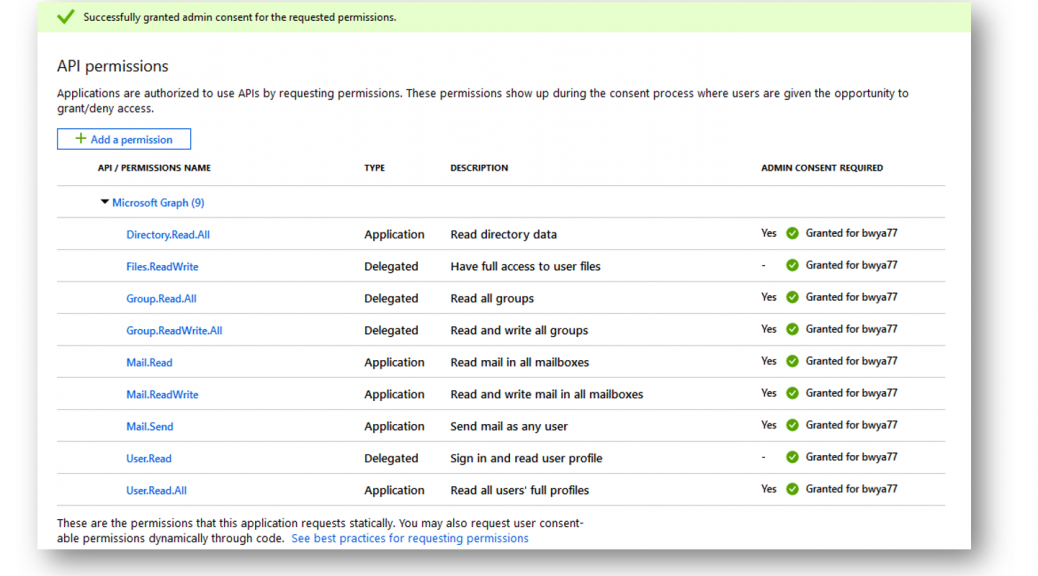Click 'Application' type in Mail.Send row
1038x576 pixels.
[395, 426]
